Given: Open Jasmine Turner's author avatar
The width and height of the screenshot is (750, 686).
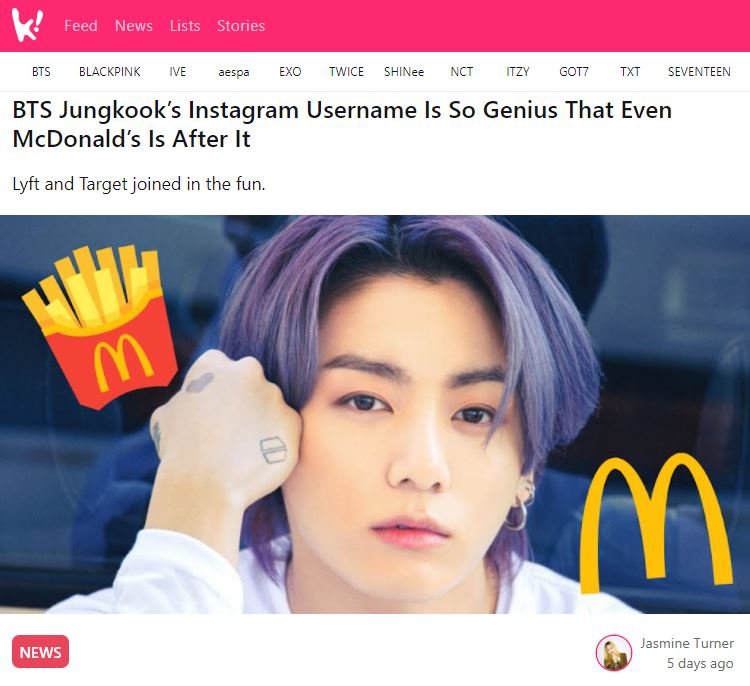Looking at the screenshot, I should [614, 653].
